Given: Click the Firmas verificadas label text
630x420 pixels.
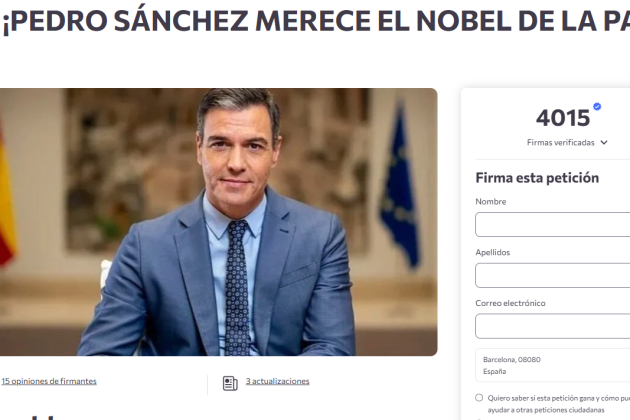Looking at the screenshot, I should click(560, 143).
